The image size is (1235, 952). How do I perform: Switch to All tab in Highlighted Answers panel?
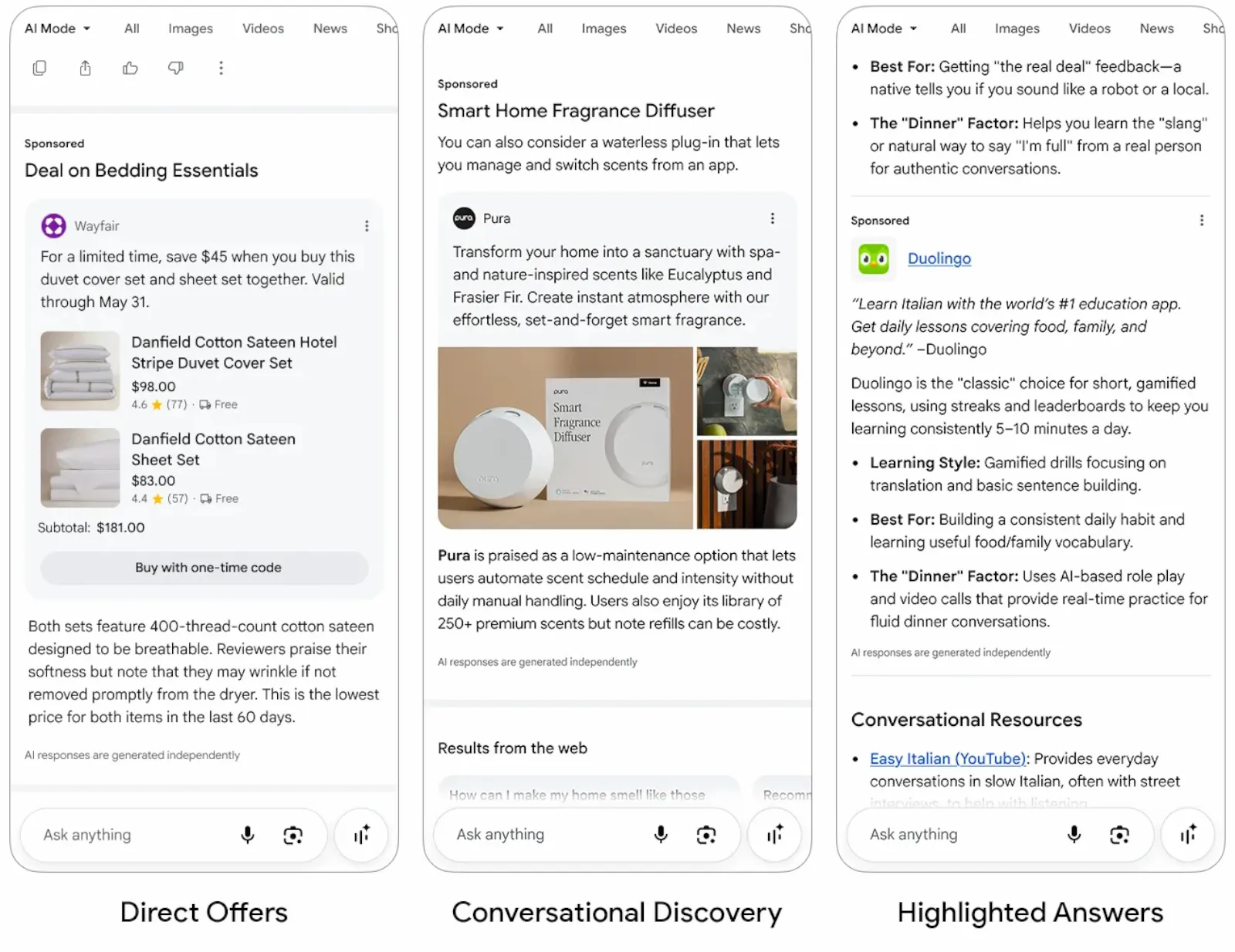coord(958,29)
